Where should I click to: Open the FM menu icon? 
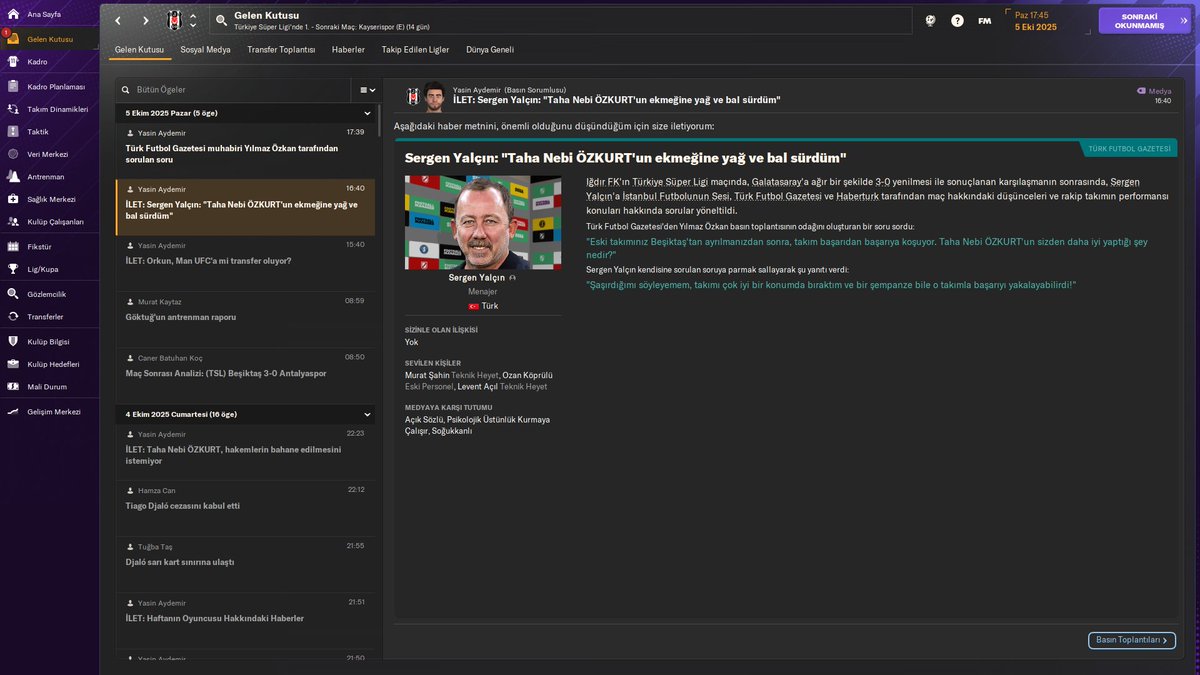pyautogui.click(x=985, y=21)
